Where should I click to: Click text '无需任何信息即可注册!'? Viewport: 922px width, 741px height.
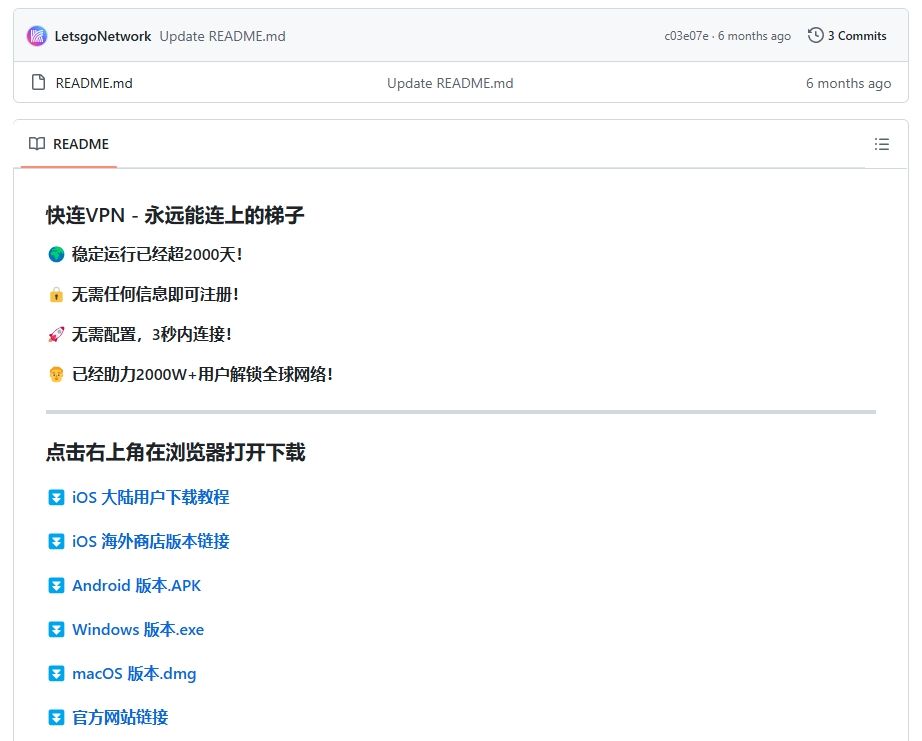(155, 295)
